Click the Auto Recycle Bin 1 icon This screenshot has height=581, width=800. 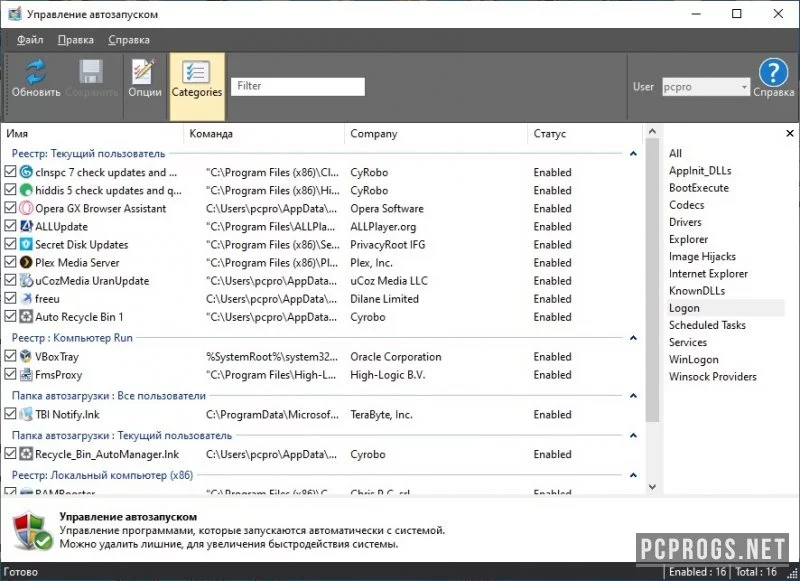pos(26,317)
